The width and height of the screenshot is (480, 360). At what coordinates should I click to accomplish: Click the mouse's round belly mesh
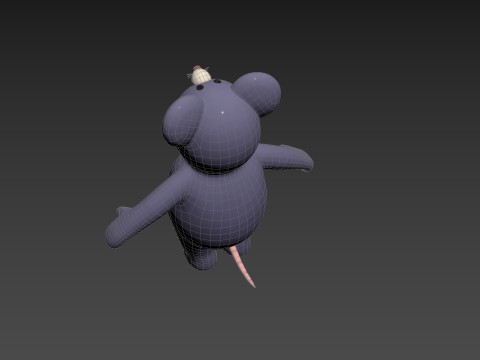point(220,207)
